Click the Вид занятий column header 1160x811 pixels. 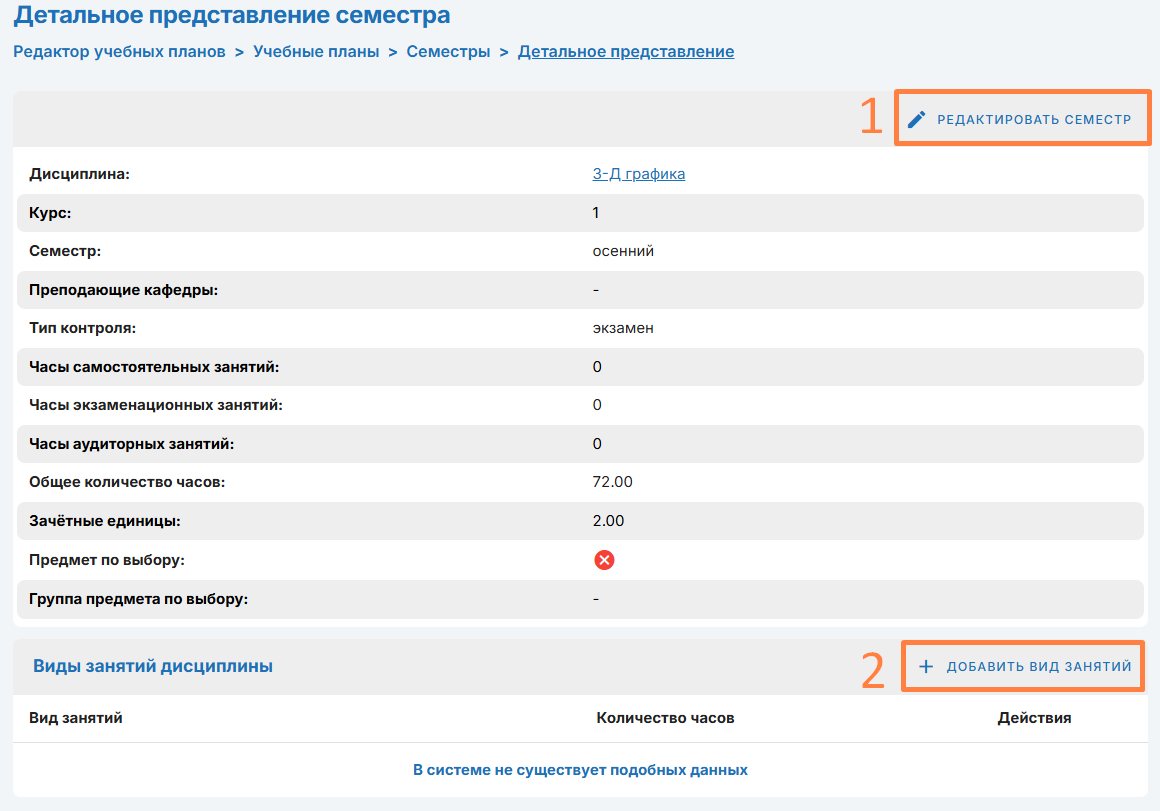(x=76, y=718)
